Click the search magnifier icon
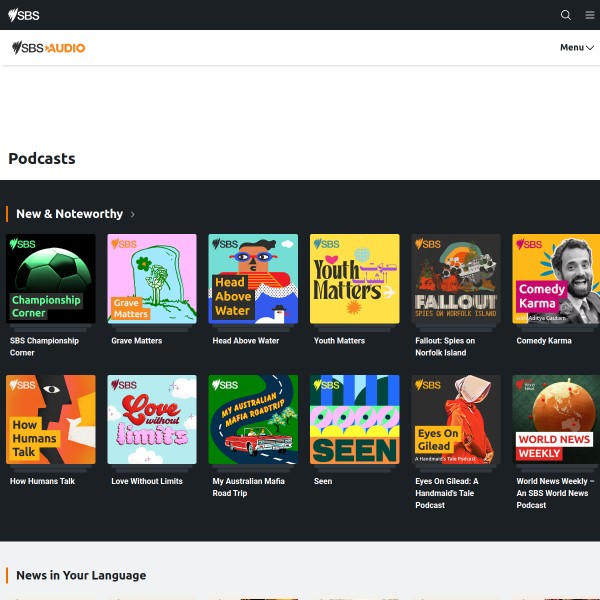 tap(566, 15)
